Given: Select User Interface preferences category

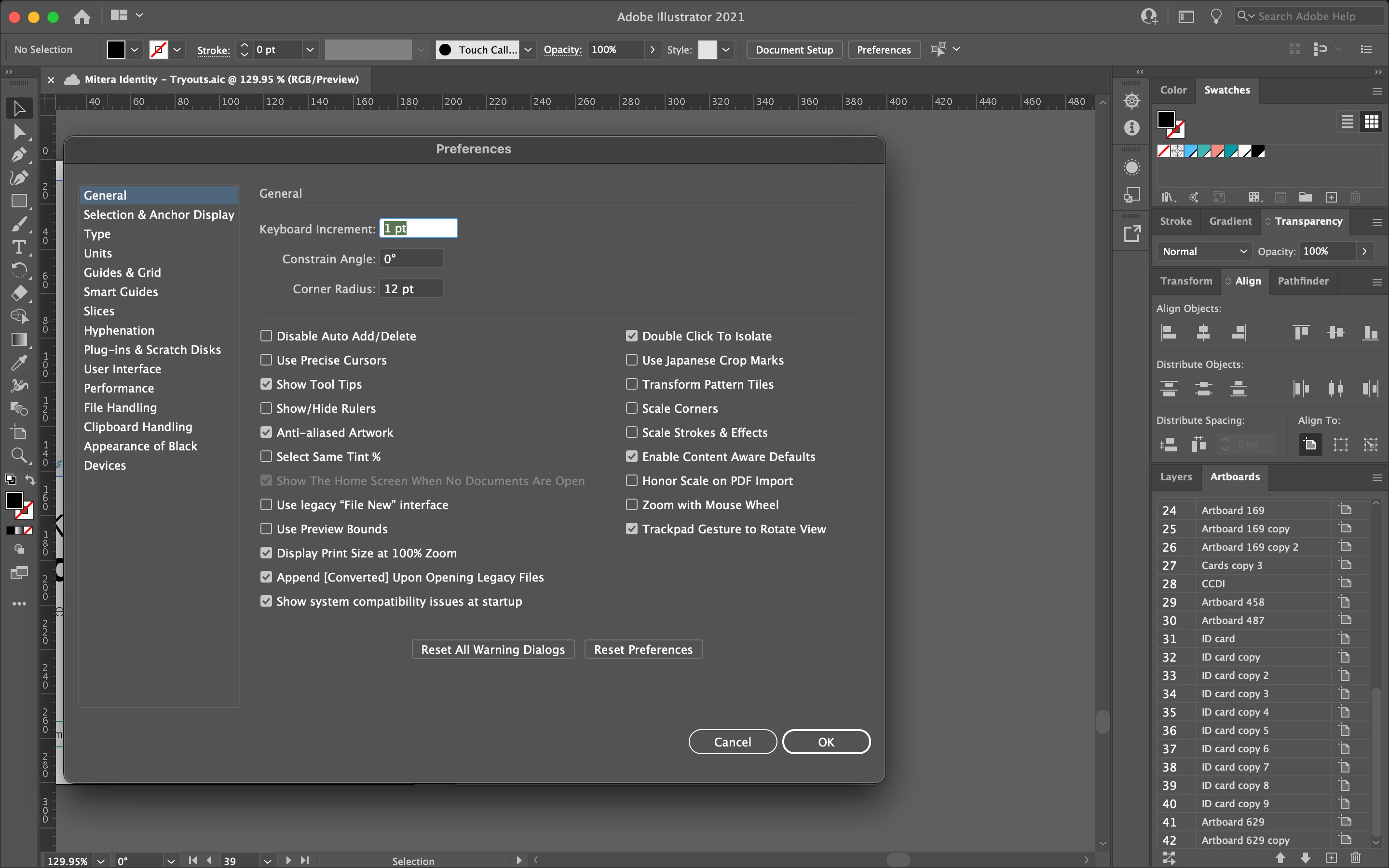Looking at the screenshot, I should (x=122, y=369).
